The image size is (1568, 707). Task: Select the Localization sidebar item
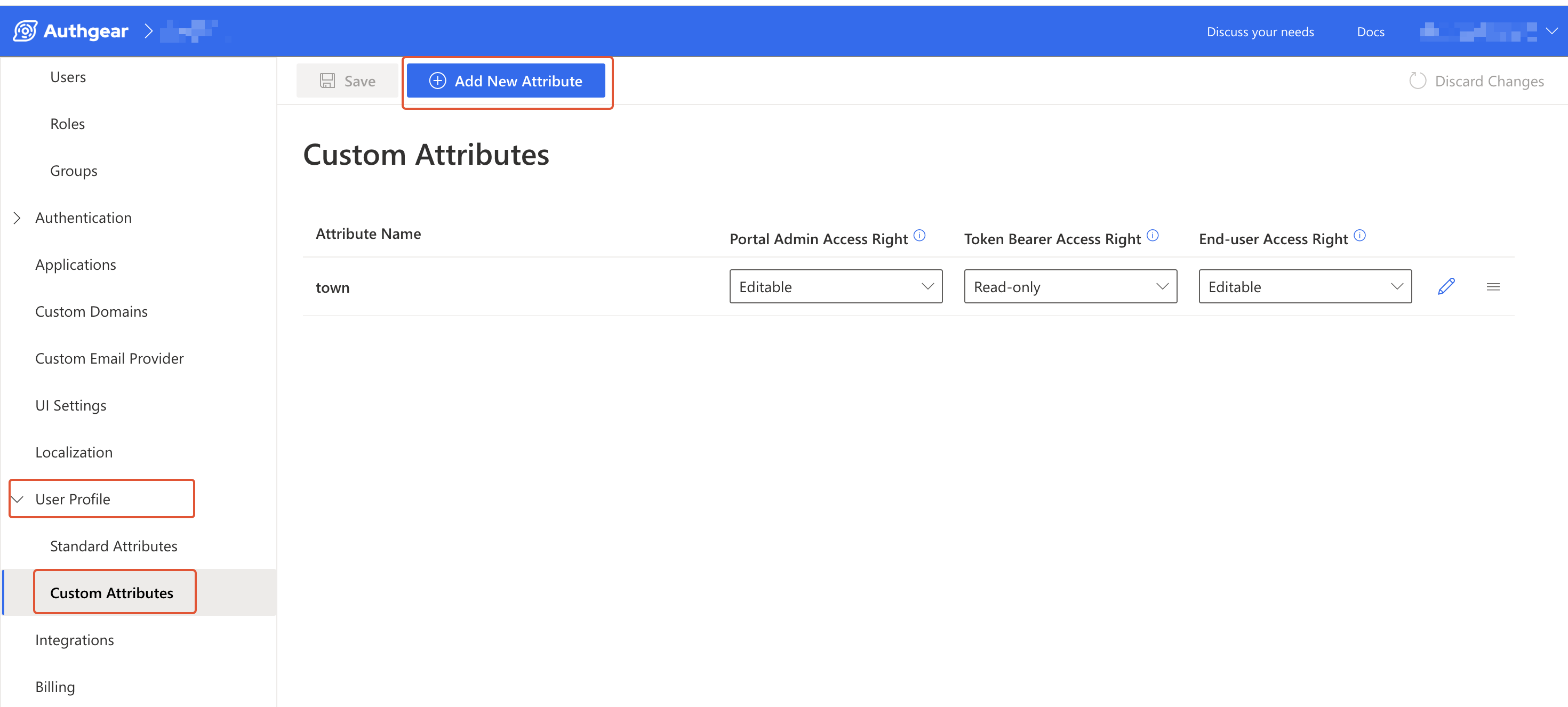pos(74,452)
